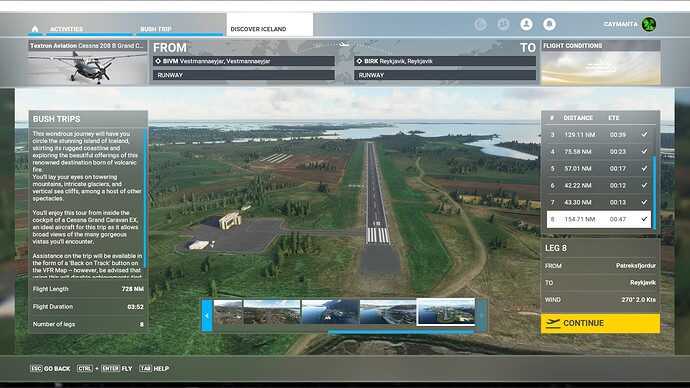Switch to the Bush Trip tab

(x=156, y=29)
